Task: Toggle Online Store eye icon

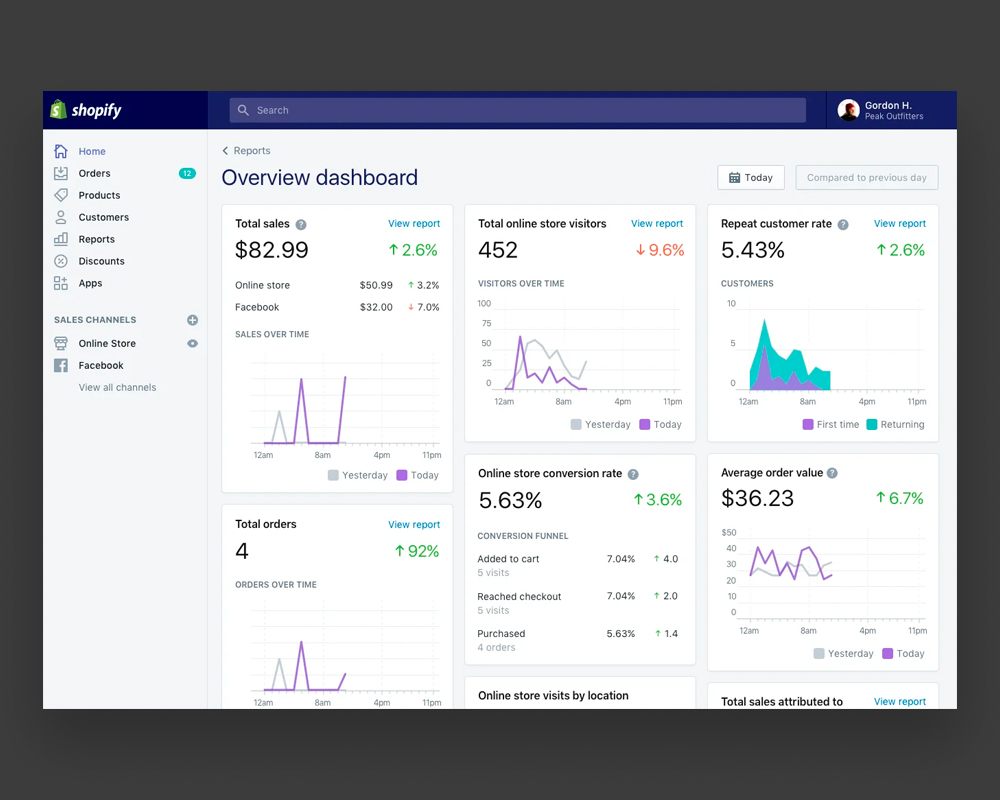Action: [x=192, y=343]
